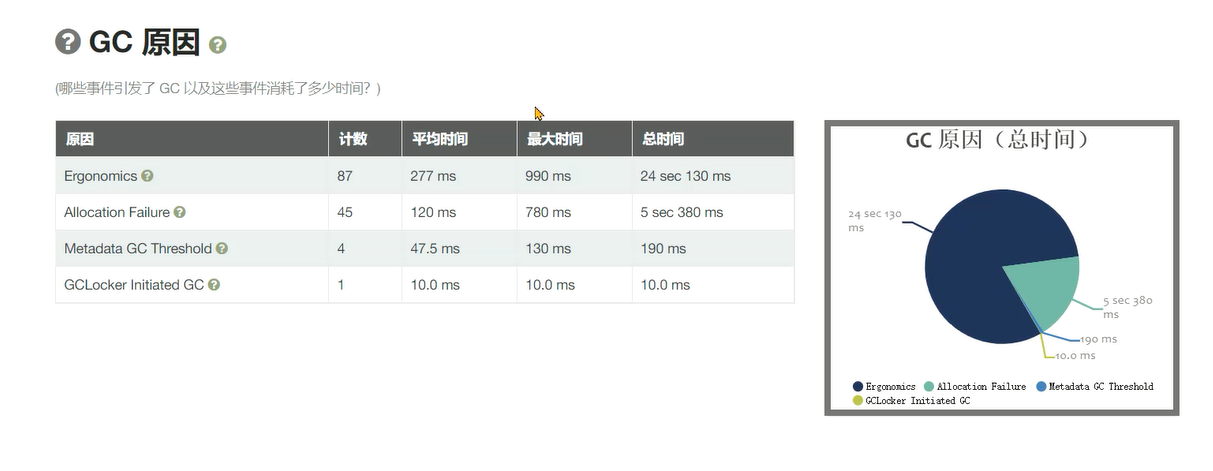Click help icon next to Allocation Failure

coord(180,212)
